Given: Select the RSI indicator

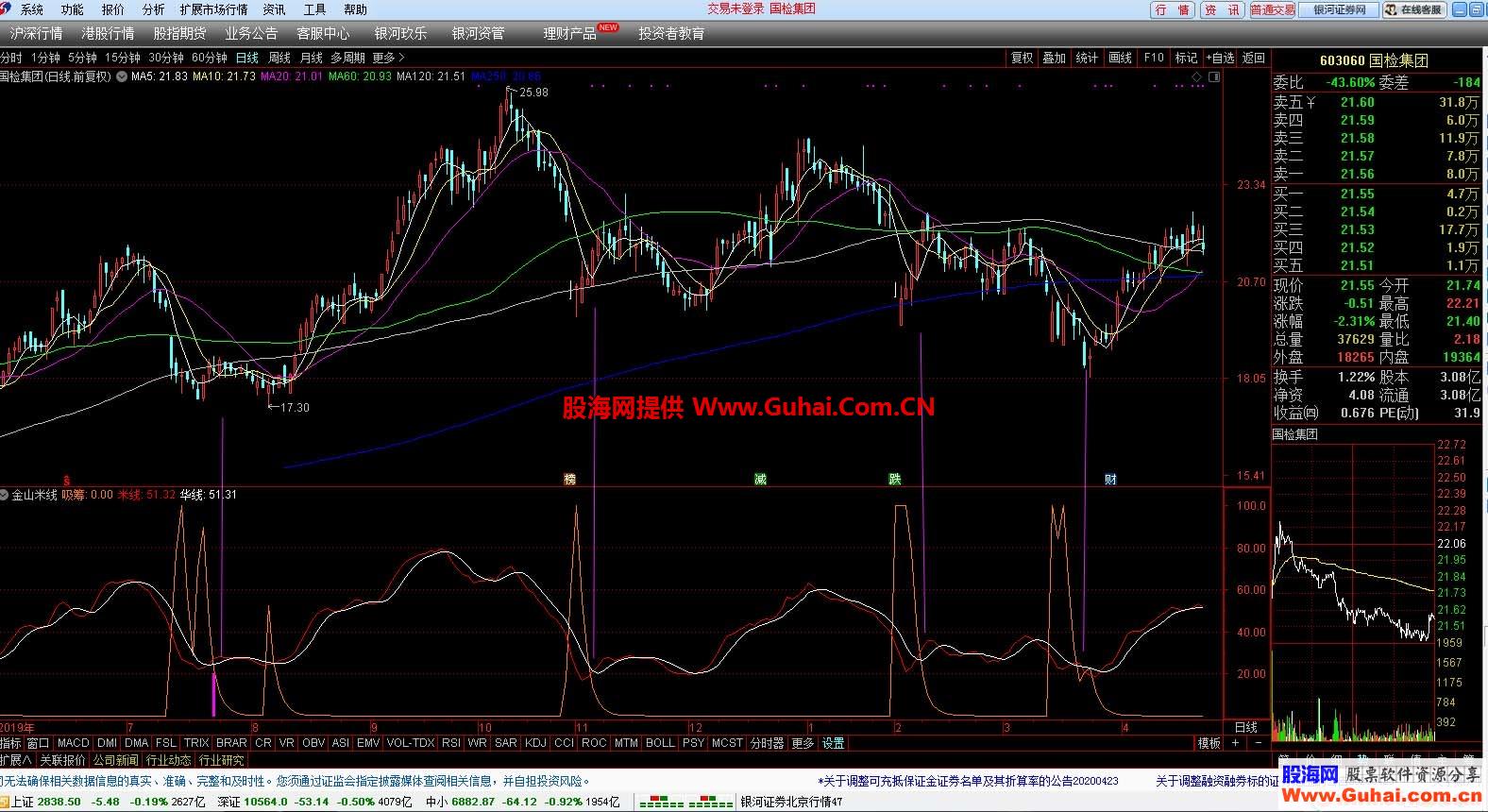Looking at the screenshot, I should (x=451, y=743).
